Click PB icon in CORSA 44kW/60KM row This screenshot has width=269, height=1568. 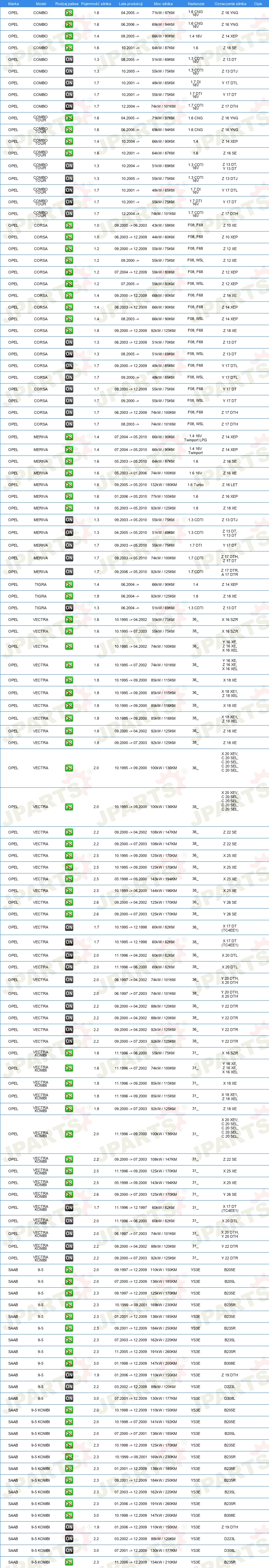[69, 237]
